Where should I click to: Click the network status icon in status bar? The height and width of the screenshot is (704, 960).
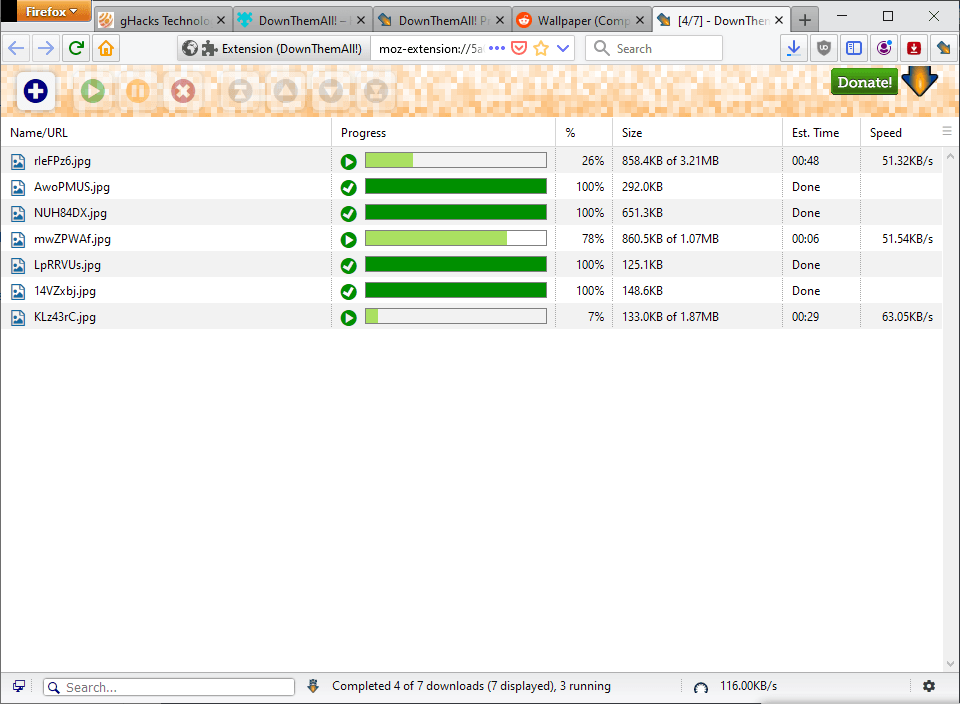(19, 686)
